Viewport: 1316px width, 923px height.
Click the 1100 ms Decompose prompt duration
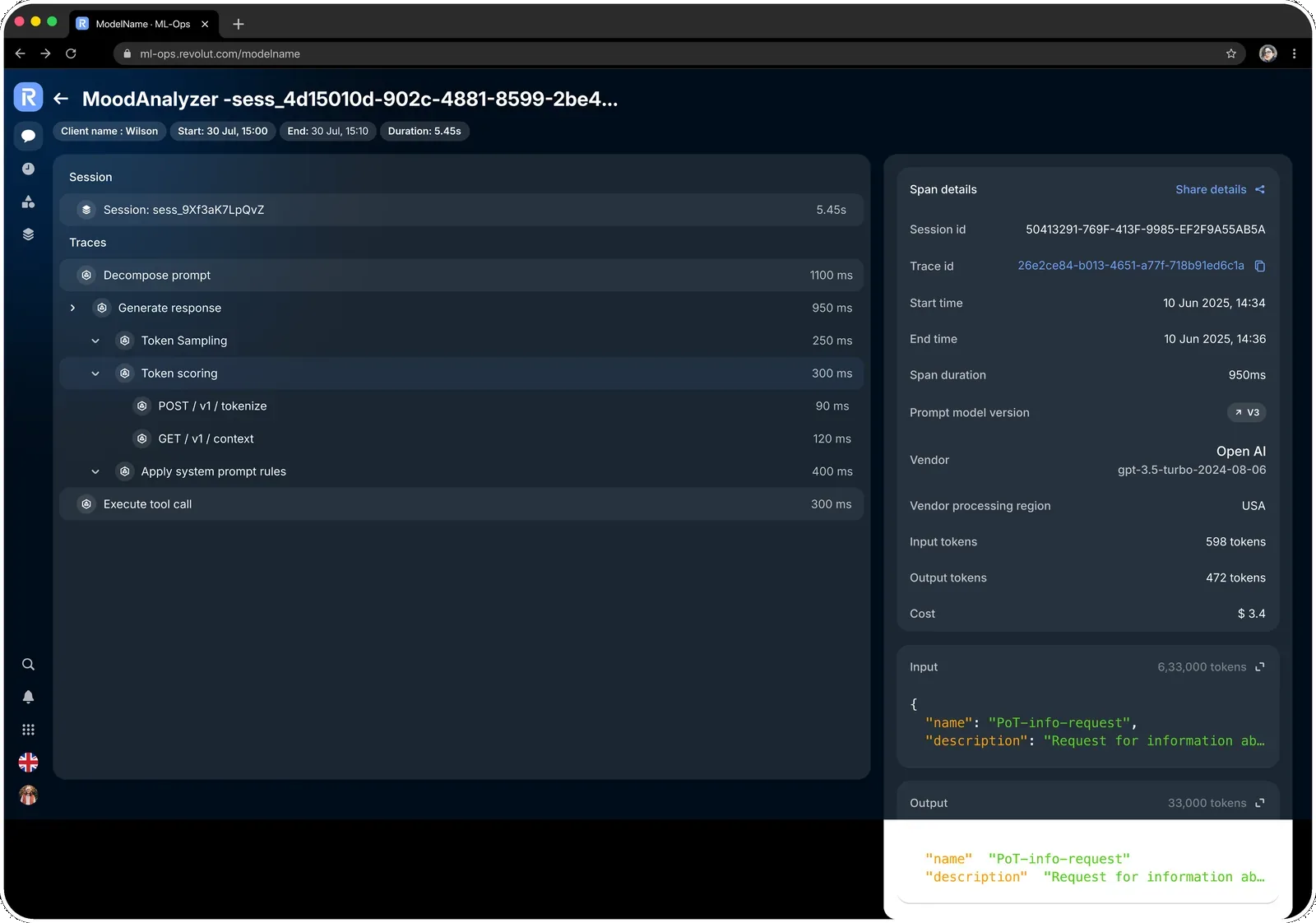pyautogui.click(x=831, y=276)
